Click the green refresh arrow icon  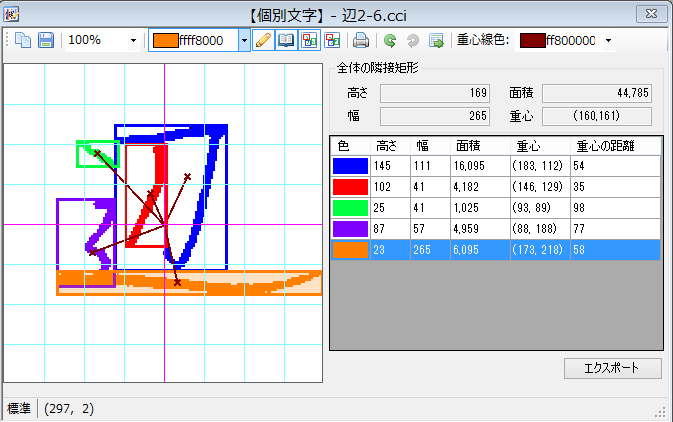pos(390,41)
